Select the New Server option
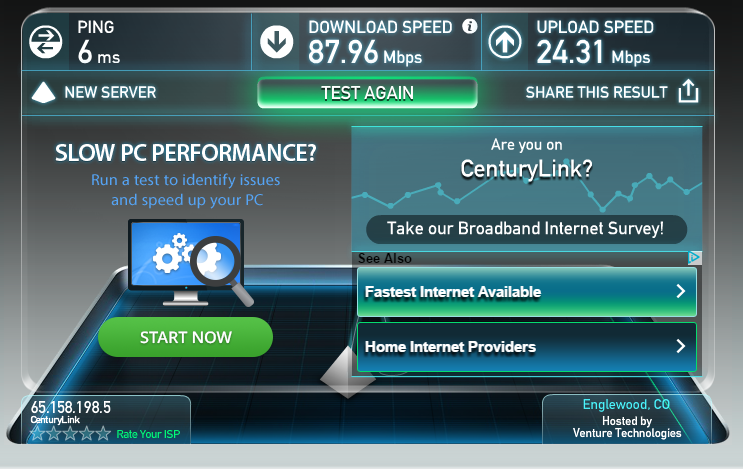This screenshot has height=469, width=743. click(110, 92)
